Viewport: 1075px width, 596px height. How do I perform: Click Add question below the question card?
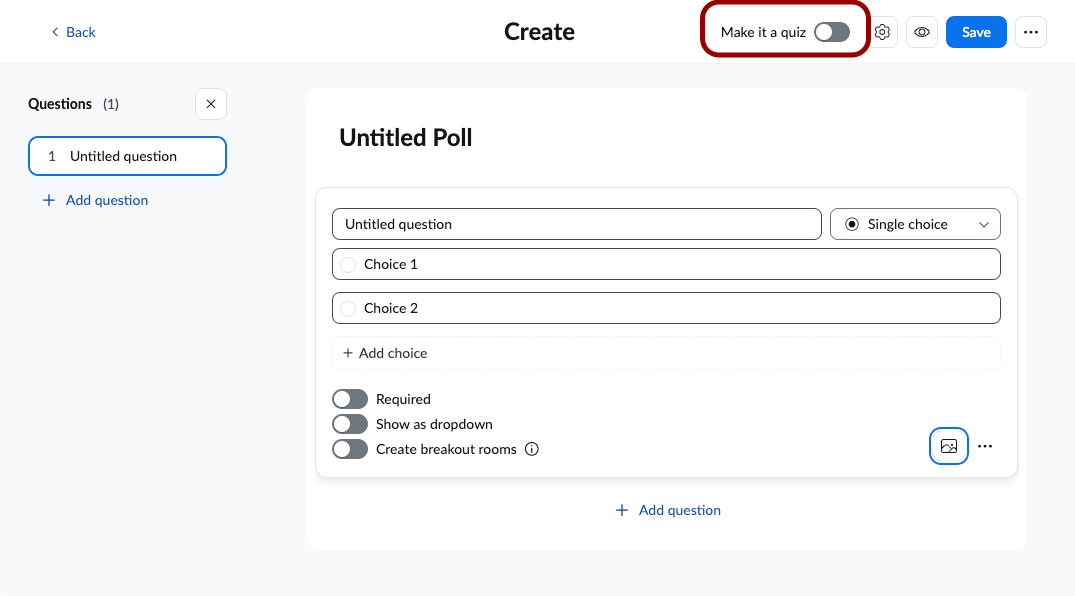pyautogui.click(x=667, y=510)
